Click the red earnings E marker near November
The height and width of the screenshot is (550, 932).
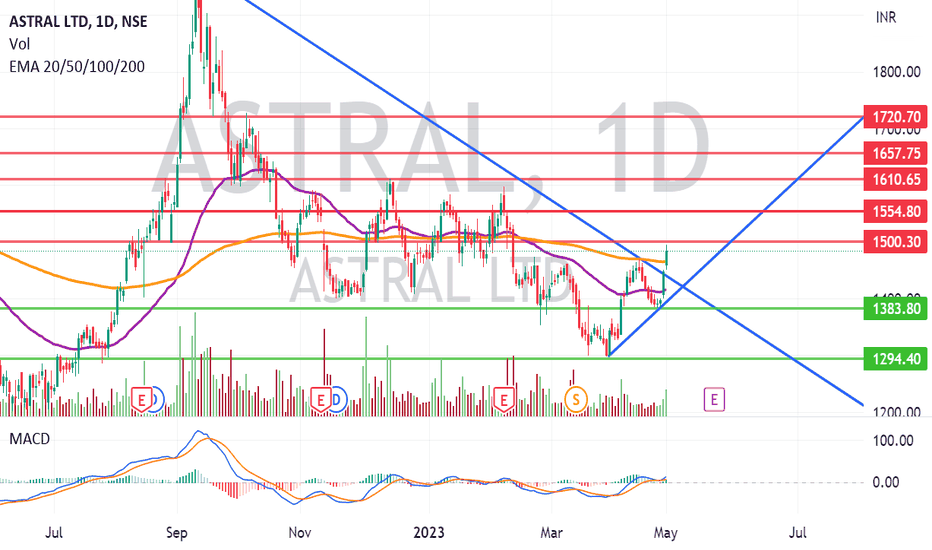(x=320, y=400)
